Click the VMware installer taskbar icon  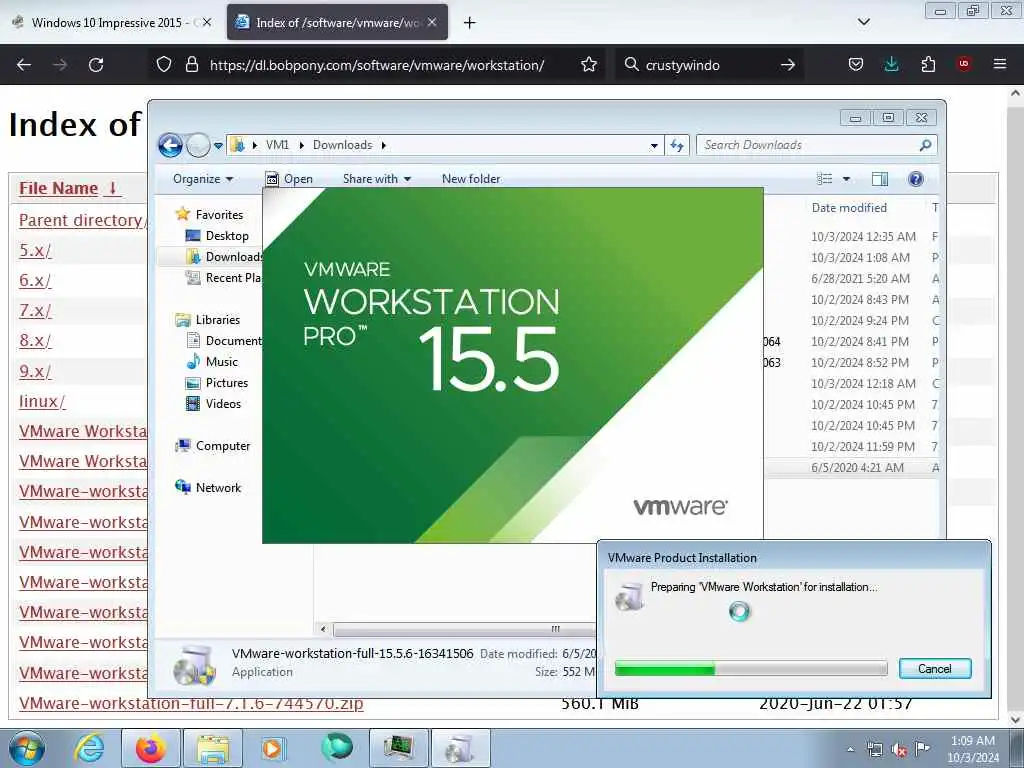460,748
